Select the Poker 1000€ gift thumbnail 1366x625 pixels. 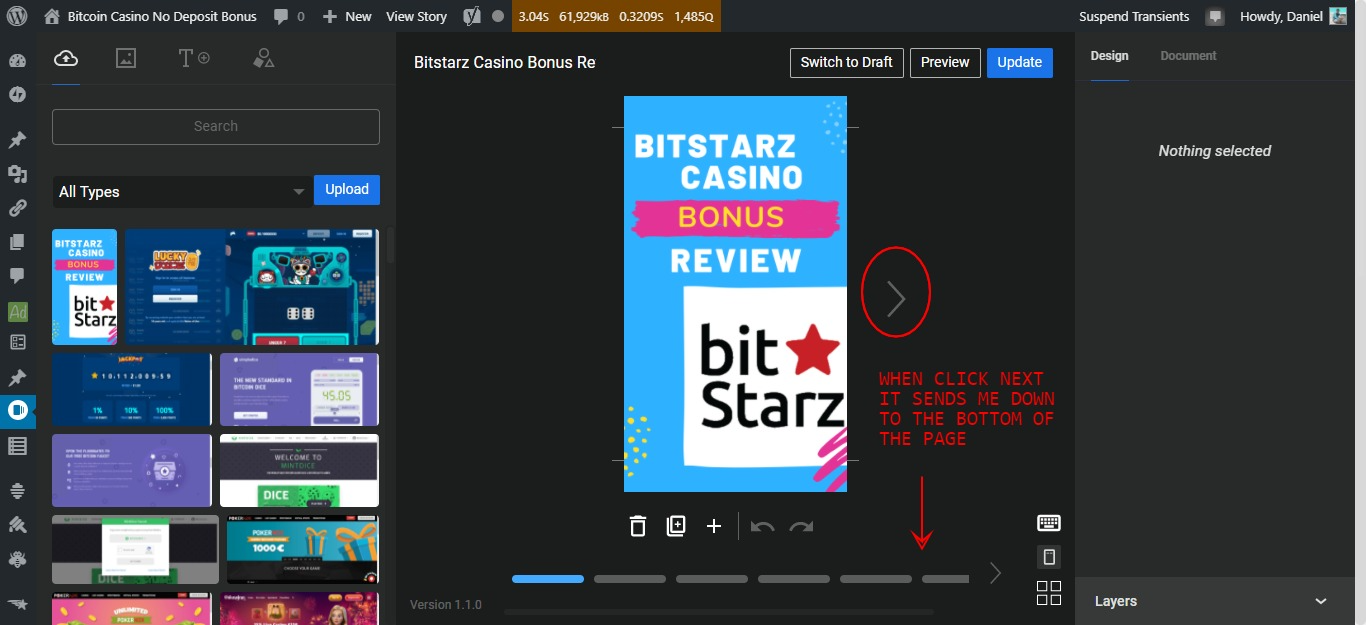[303, 549]
